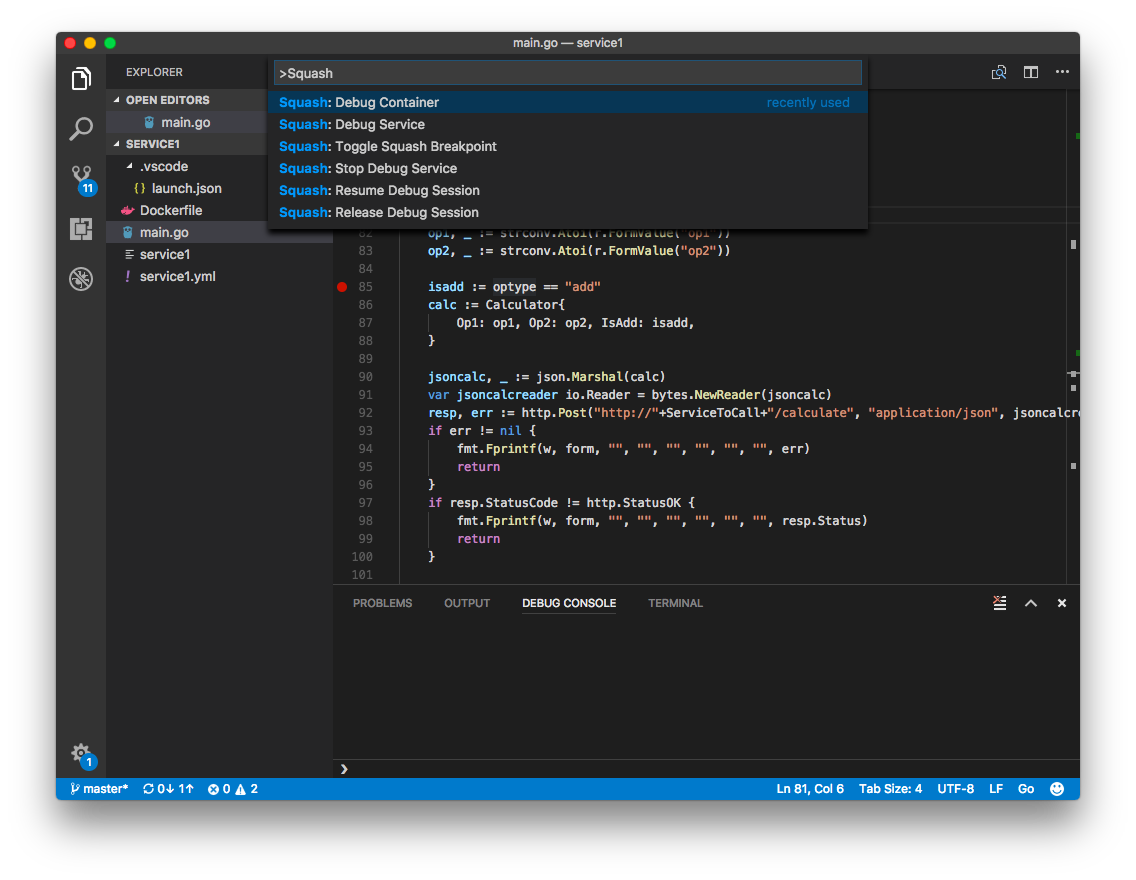This screenshot has width=1136, height=880.
Task: Click the word "Calculator" on line 86
Action: coord(522,305)
